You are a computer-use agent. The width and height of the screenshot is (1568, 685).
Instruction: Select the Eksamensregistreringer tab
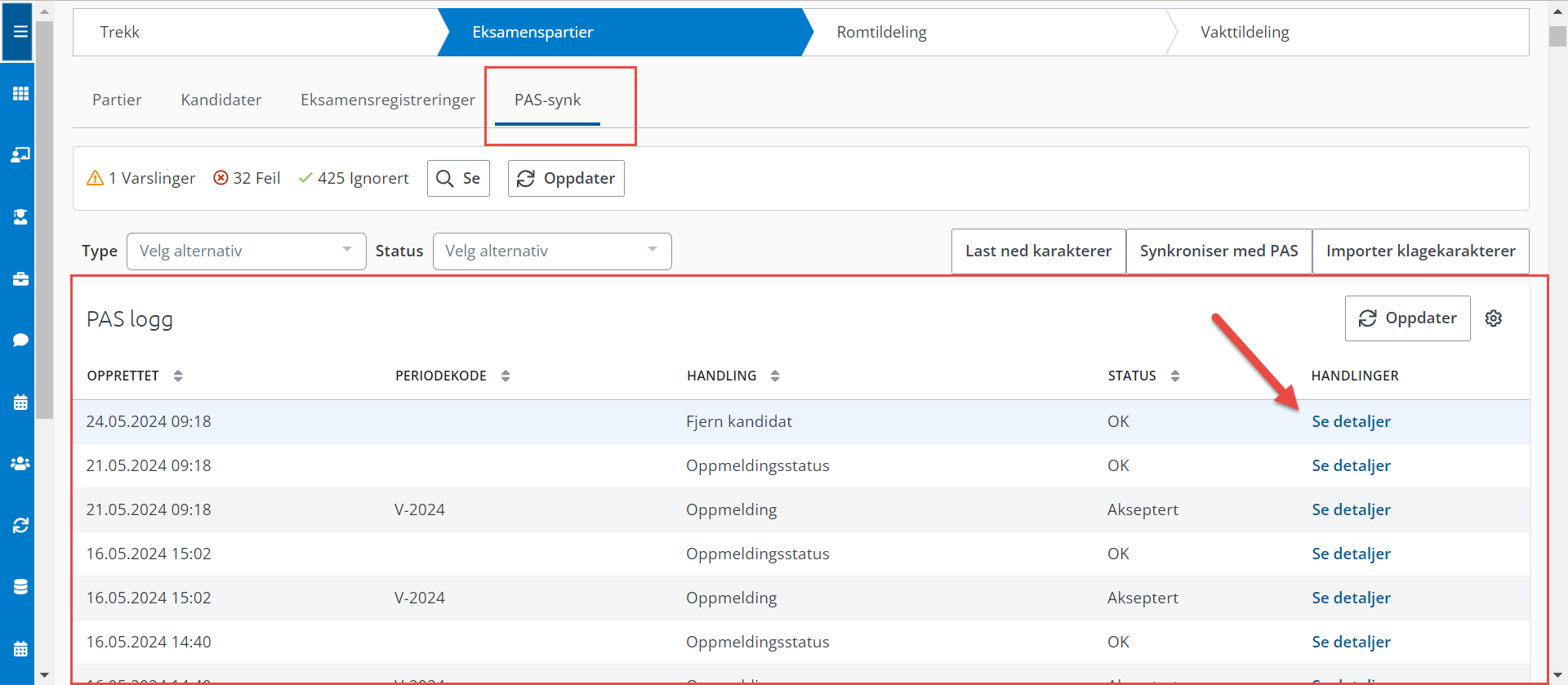pyautogui.click(x=387, y=100)
